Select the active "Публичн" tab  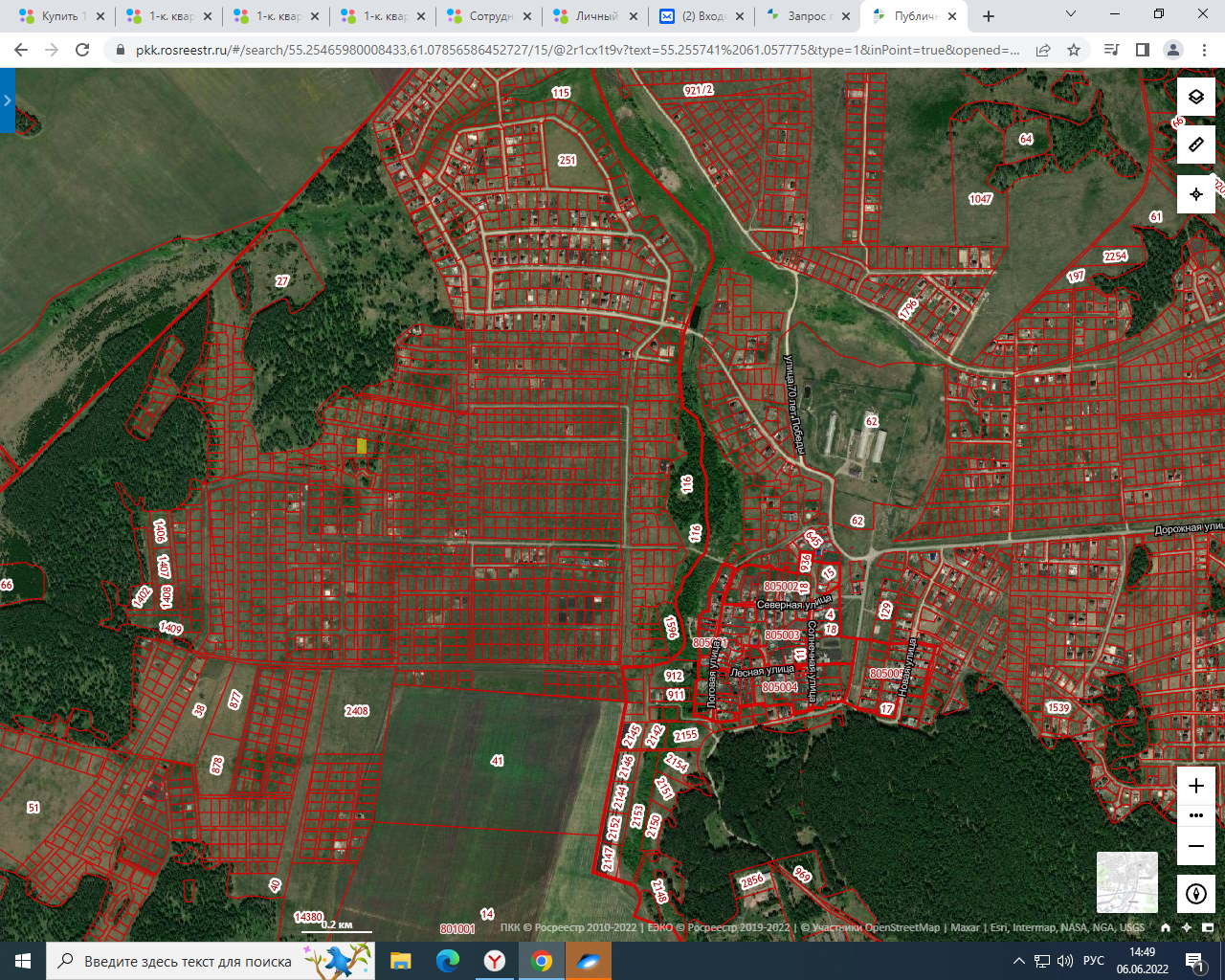pos(912,16)
